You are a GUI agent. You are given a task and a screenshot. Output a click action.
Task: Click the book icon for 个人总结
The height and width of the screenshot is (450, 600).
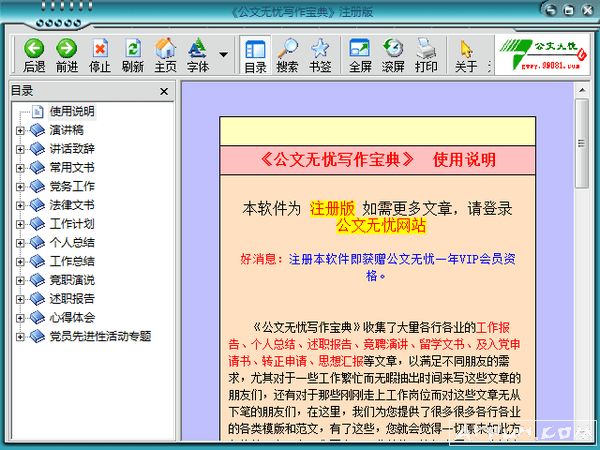(x=37, y=243)
